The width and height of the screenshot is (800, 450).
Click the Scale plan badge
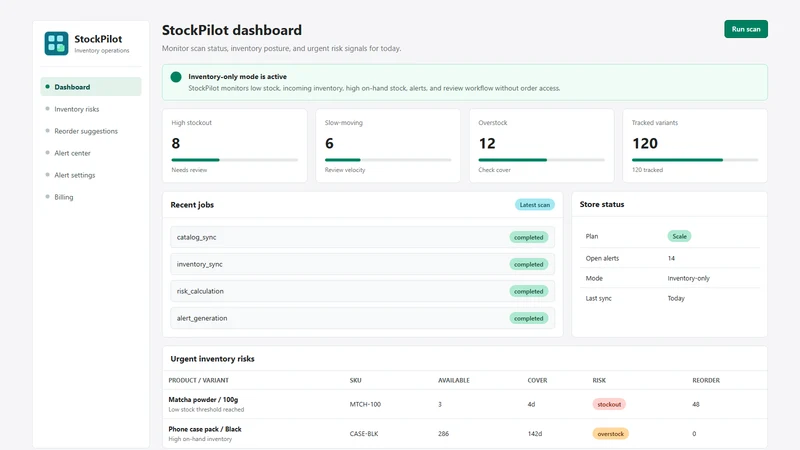(679, 236)
